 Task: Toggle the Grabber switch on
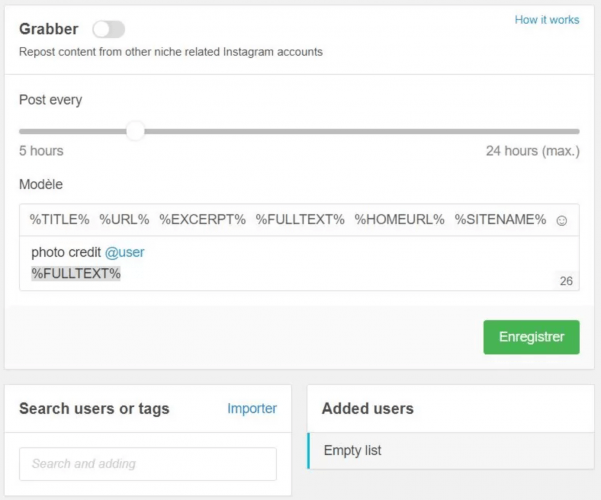[108, 30]
